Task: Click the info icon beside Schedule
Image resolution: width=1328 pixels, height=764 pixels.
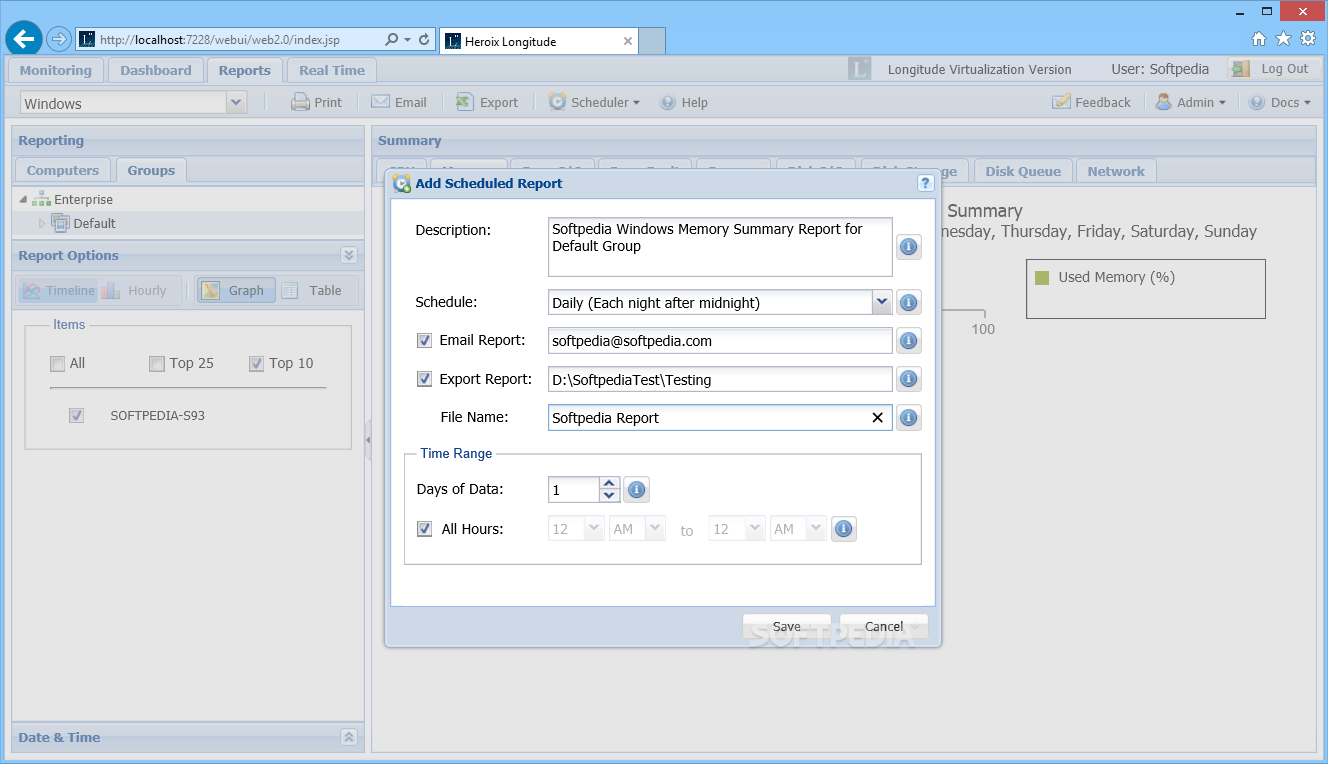Action: tap(909, 302)
